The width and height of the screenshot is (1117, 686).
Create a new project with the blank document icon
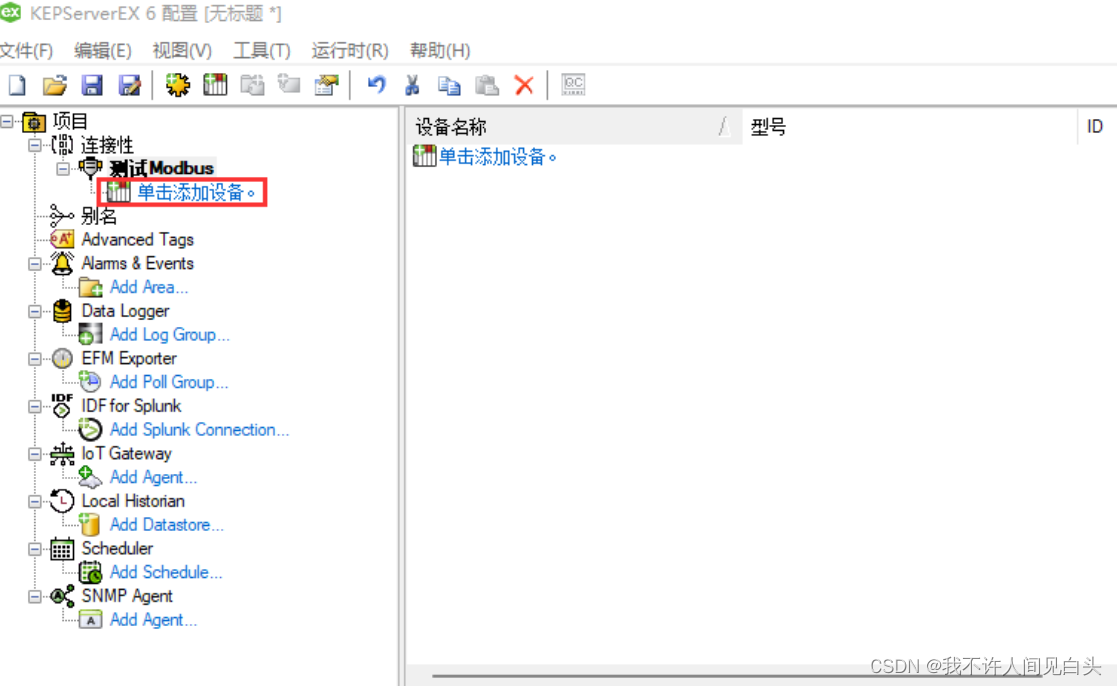16,84
